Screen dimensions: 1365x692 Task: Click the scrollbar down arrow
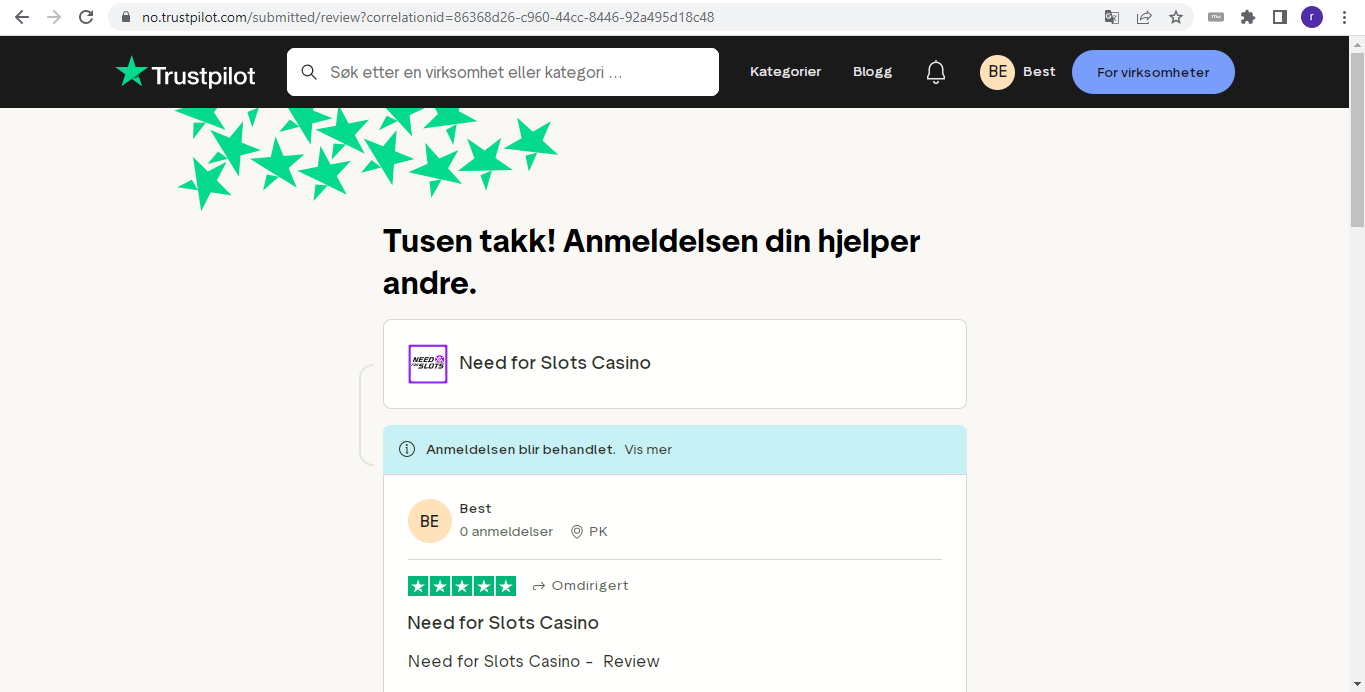tap(1357, 684)
